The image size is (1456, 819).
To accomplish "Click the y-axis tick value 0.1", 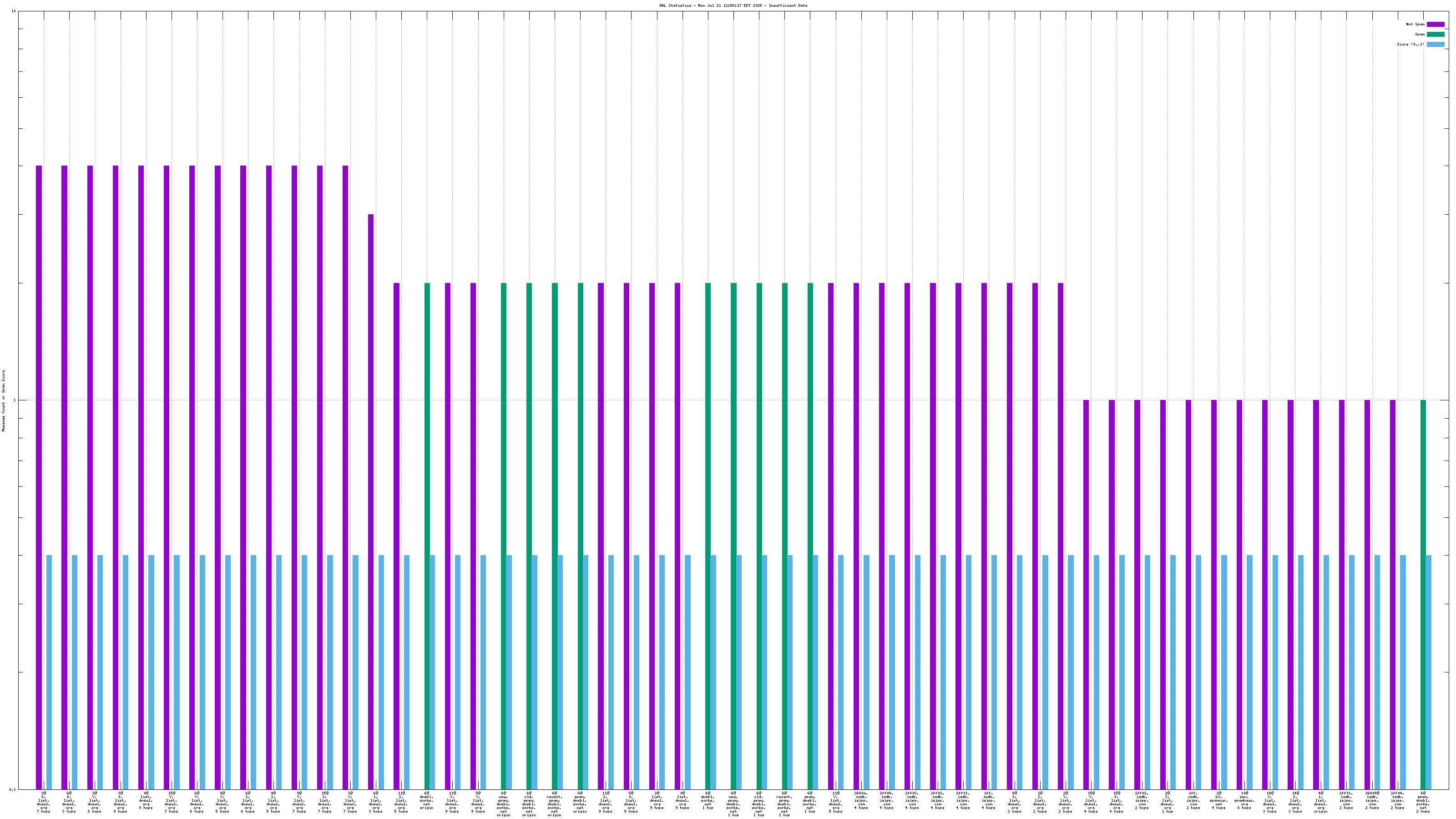I will (12, 789).
